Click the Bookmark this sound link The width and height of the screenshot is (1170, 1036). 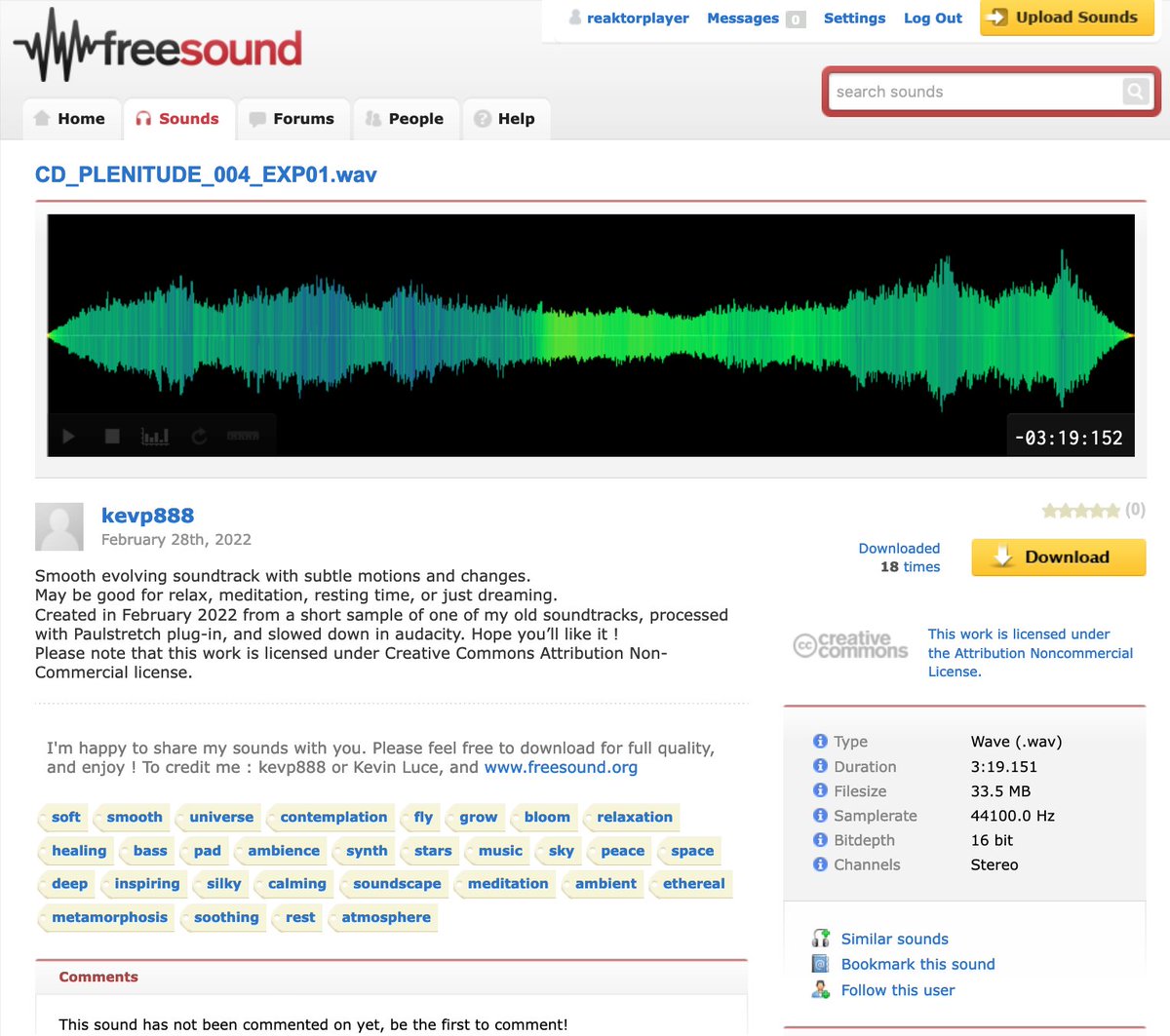tap(918, 965)
